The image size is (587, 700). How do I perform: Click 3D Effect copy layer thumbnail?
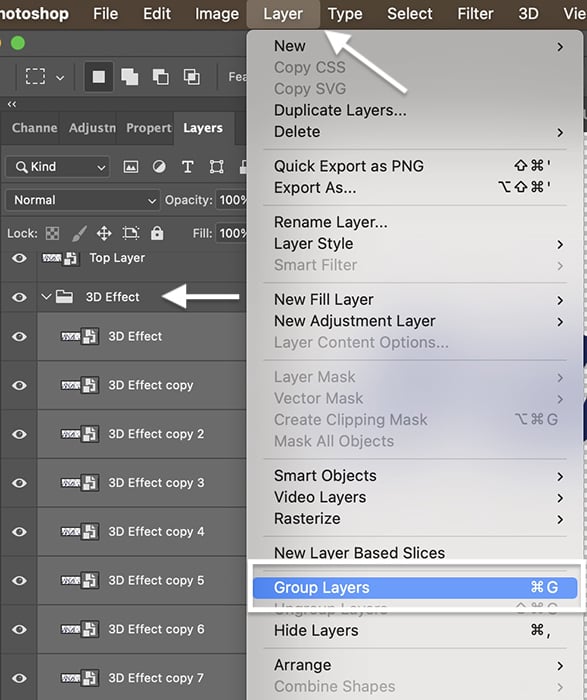click(79, 385)
